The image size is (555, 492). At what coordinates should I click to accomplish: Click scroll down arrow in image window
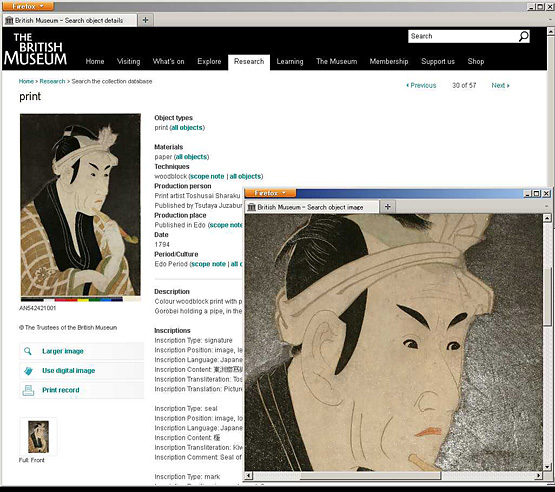pyautogui.click(x=547, y=466)
